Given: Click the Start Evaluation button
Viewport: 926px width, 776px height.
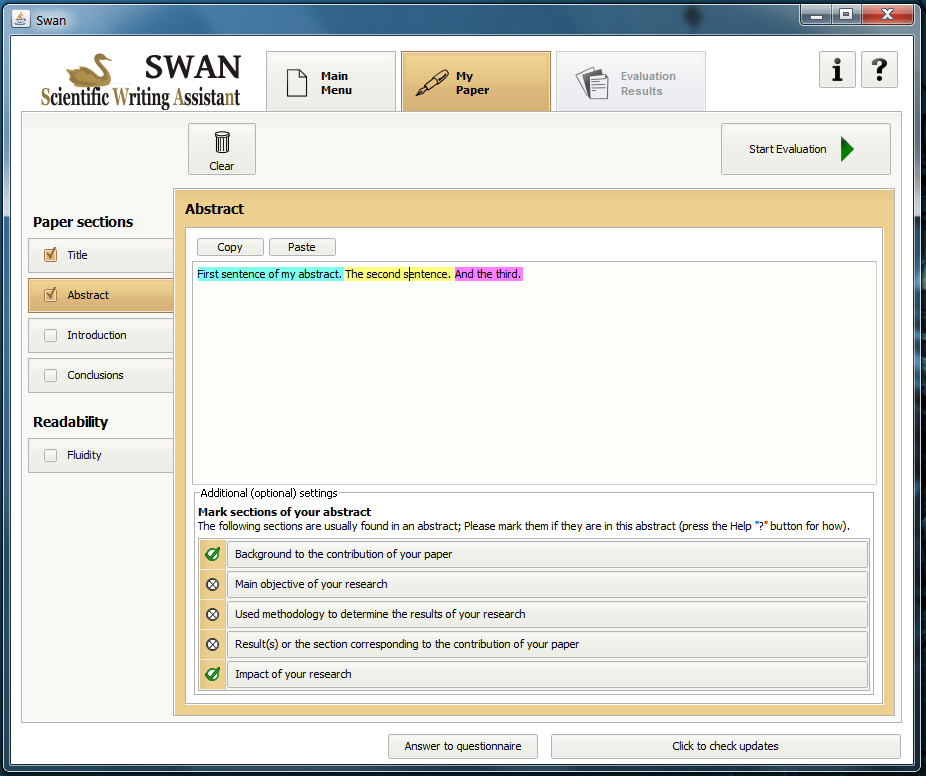Looking at the screenshot, I should [x=806, y=149].
